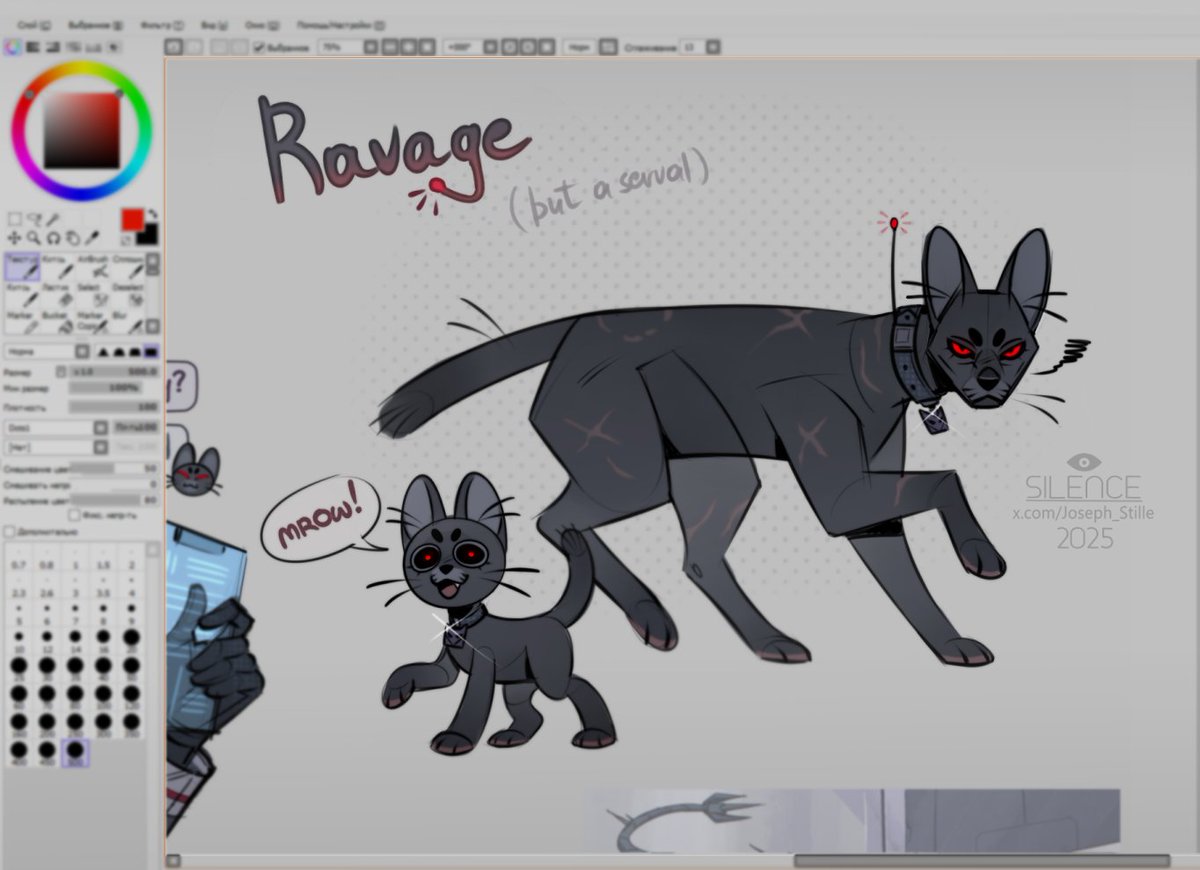Screen dimensions: 1200x870
Task: Open the stabilizer value dropdown
Action: (713, 46)
